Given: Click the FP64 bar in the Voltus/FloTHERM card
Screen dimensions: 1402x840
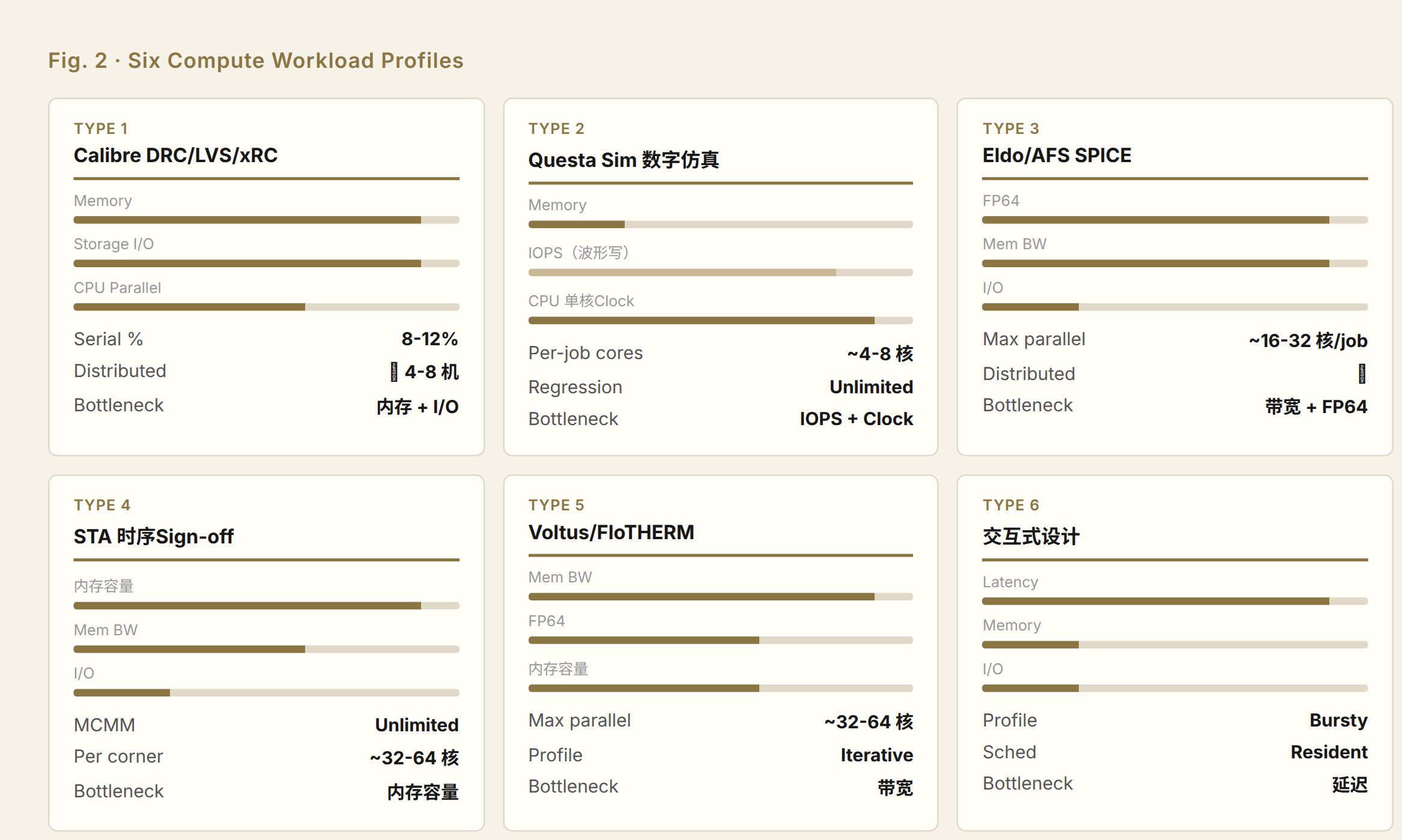Looking at the screenshot, I should coord(721,640).
